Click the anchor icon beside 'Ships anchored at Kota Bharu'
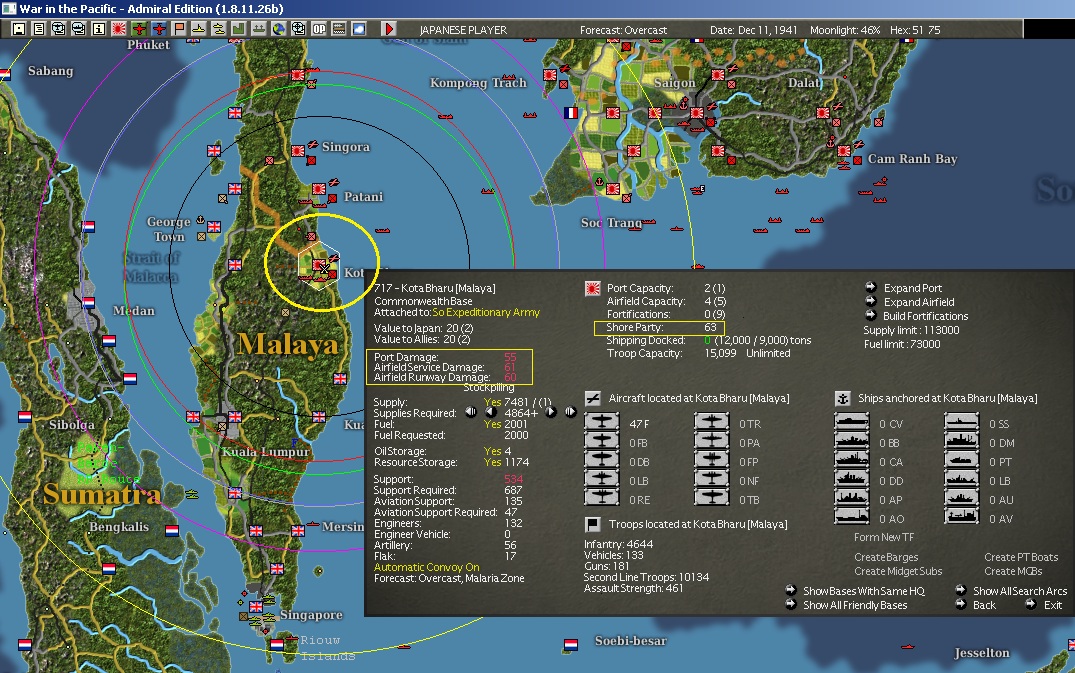 point(843,398)
